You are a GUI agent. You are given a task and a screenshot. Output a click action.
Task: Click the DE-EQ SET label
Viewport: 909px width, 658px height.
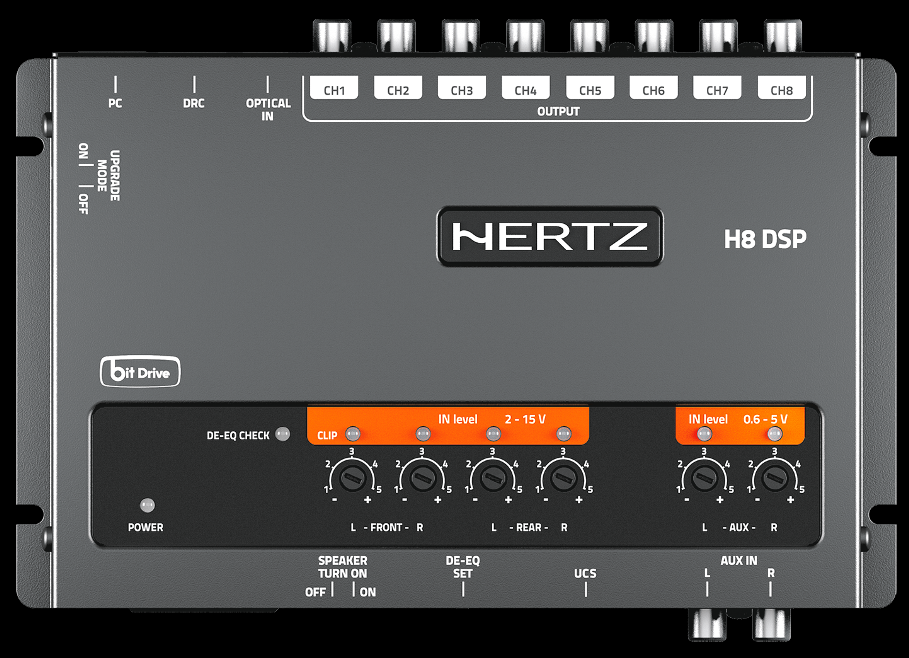pos(462,567)
